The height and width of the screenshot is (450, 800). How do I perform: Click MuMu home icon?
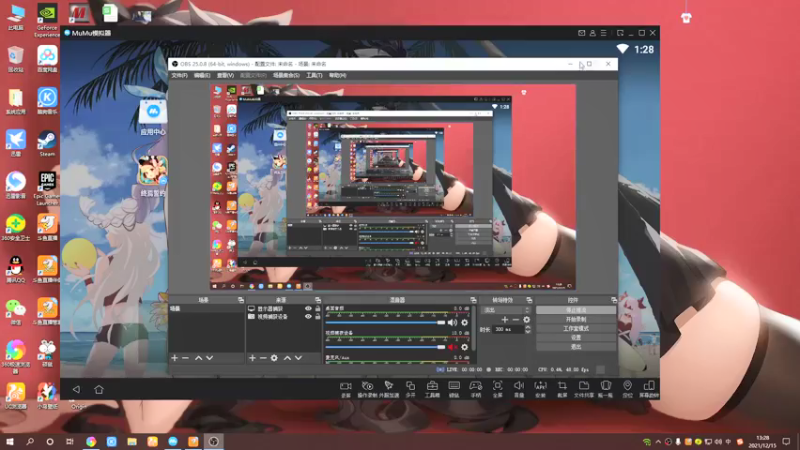pos(99,389)
